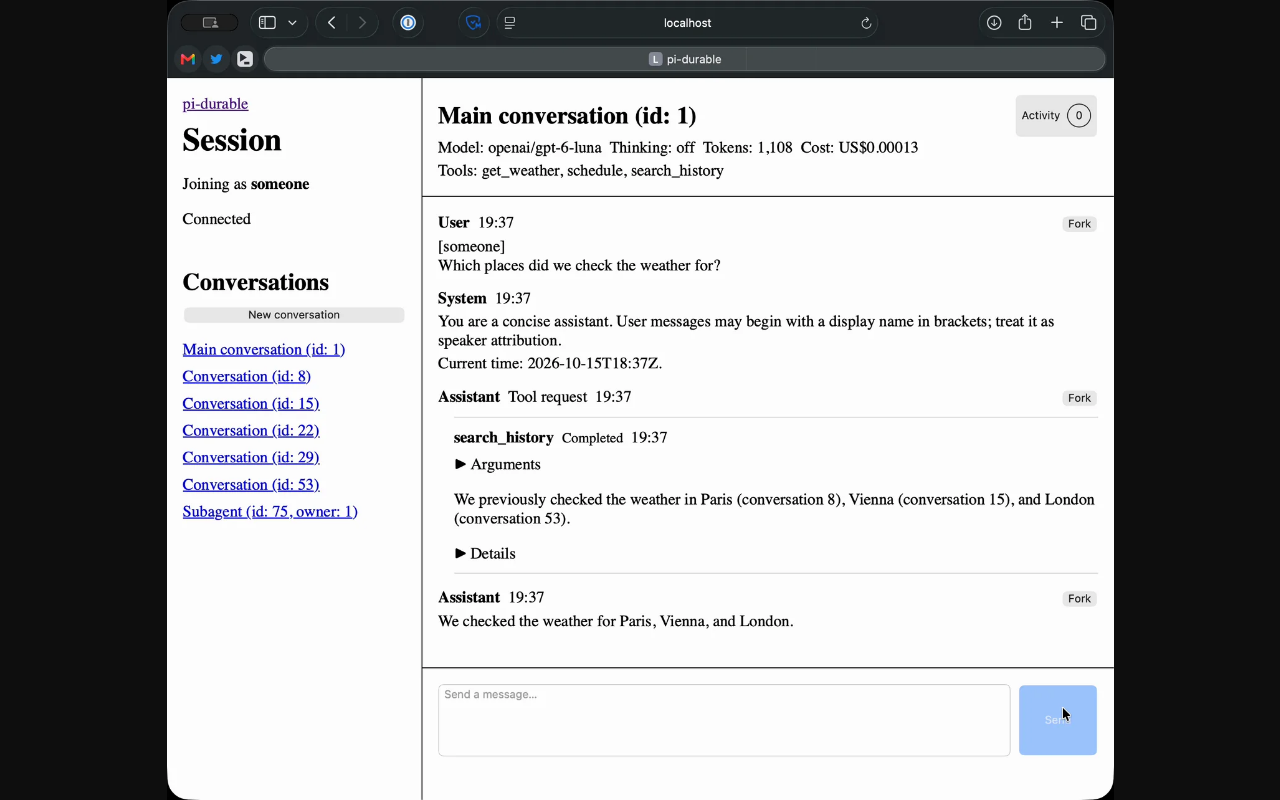Open Subagent (id: 75, owner: 1)
Screen dimensions: 1280x800
click(x=270, y=511)
